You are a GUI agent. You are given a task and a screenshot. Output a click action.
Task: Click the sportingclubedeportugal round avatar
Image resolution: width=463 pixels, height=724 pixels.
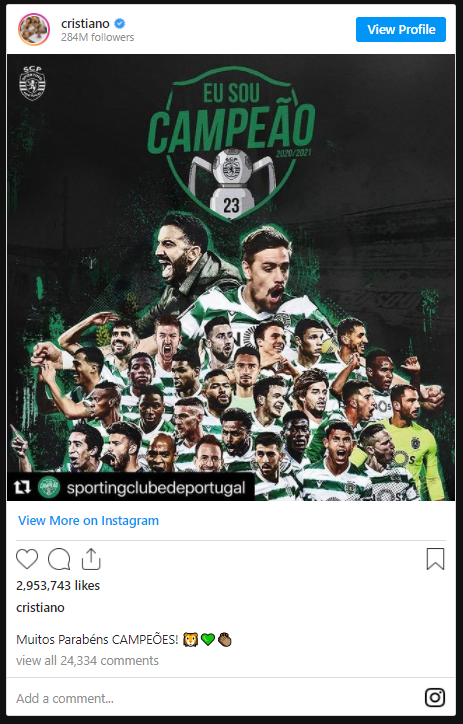pos(49,488)
